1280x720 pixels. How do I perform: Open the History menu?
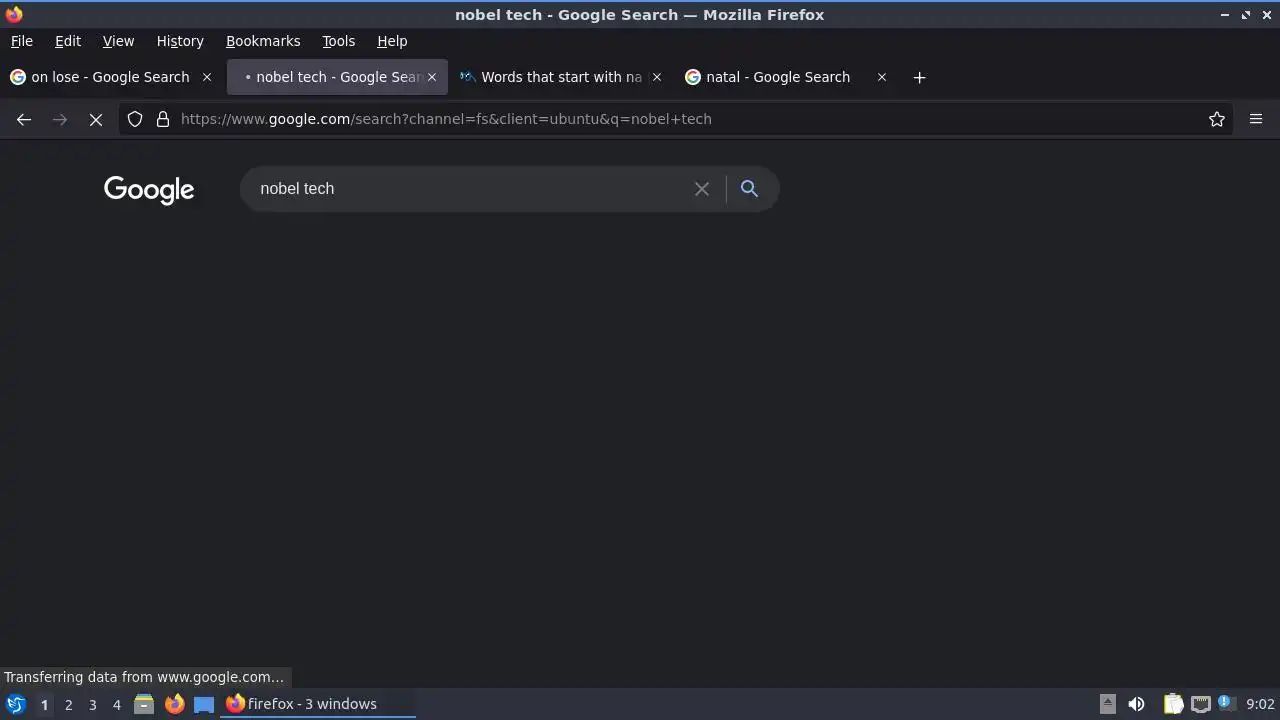click(x=180, y=41)
